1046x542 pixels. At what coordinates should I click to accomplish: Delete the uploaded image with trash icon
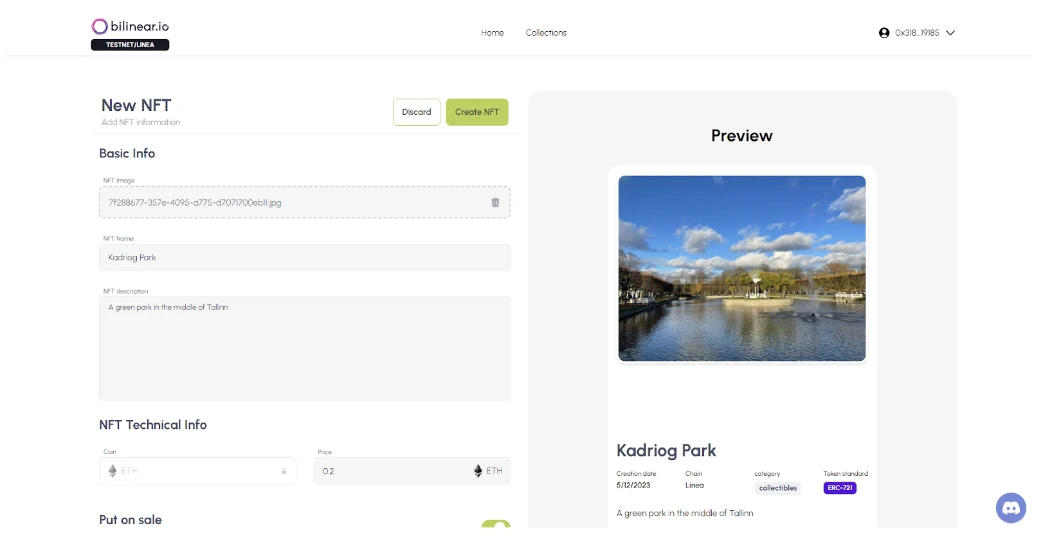click(495, 202)
